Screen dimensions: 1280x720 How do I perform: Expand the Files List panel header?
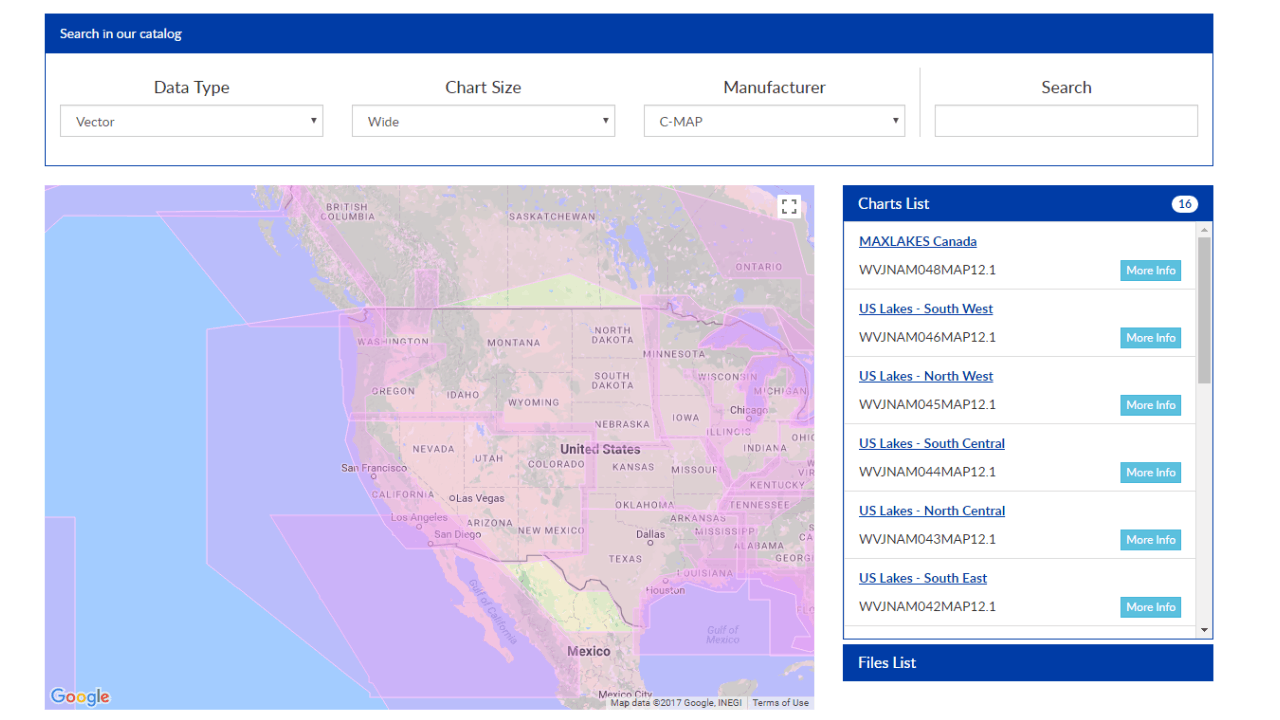1027,662
